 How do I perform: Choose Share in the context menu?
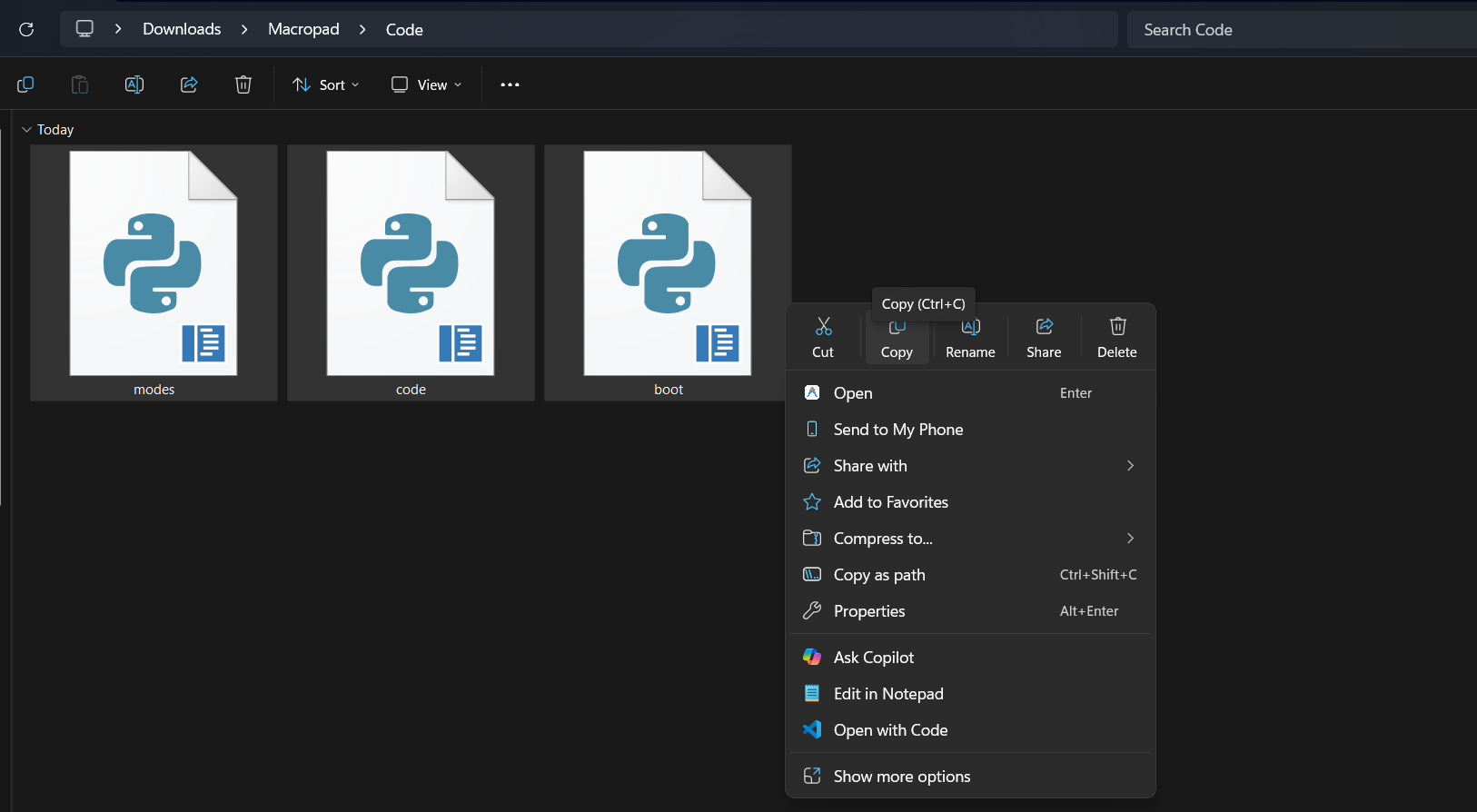pyautogui.click(x=1044, y=338)
